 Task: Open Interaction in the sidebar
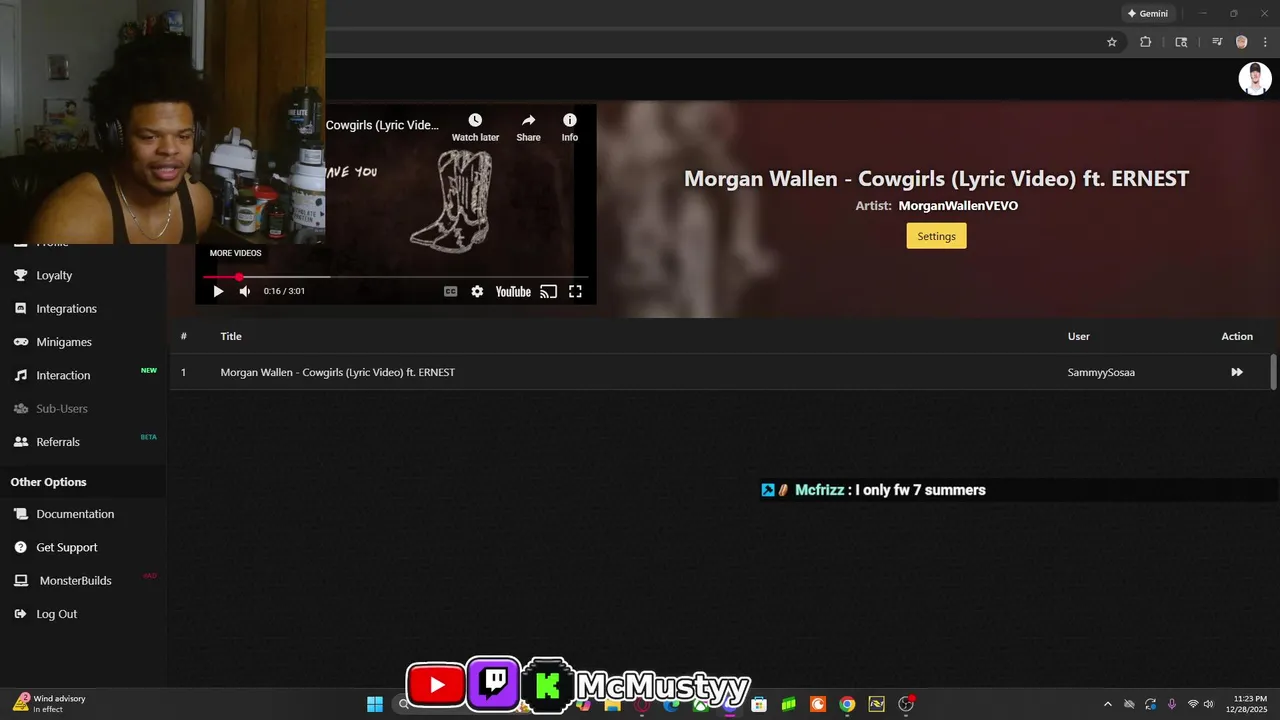coord(63,375)
